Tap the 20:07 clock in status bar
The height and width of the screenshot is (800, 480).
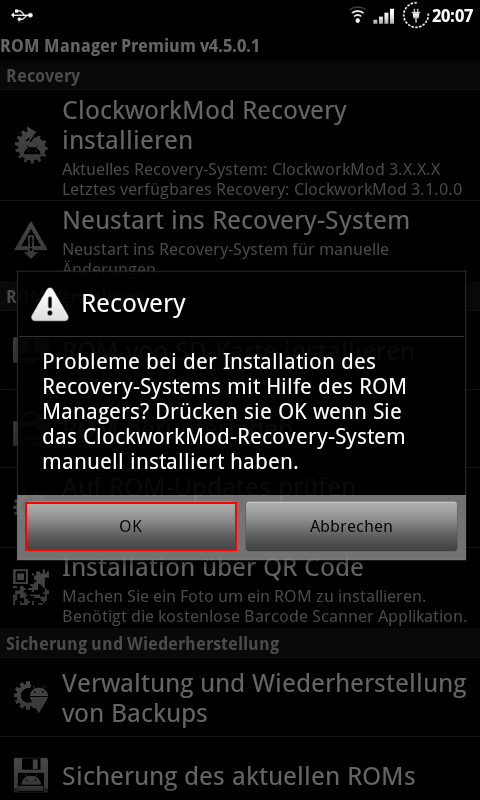point(452,16)
